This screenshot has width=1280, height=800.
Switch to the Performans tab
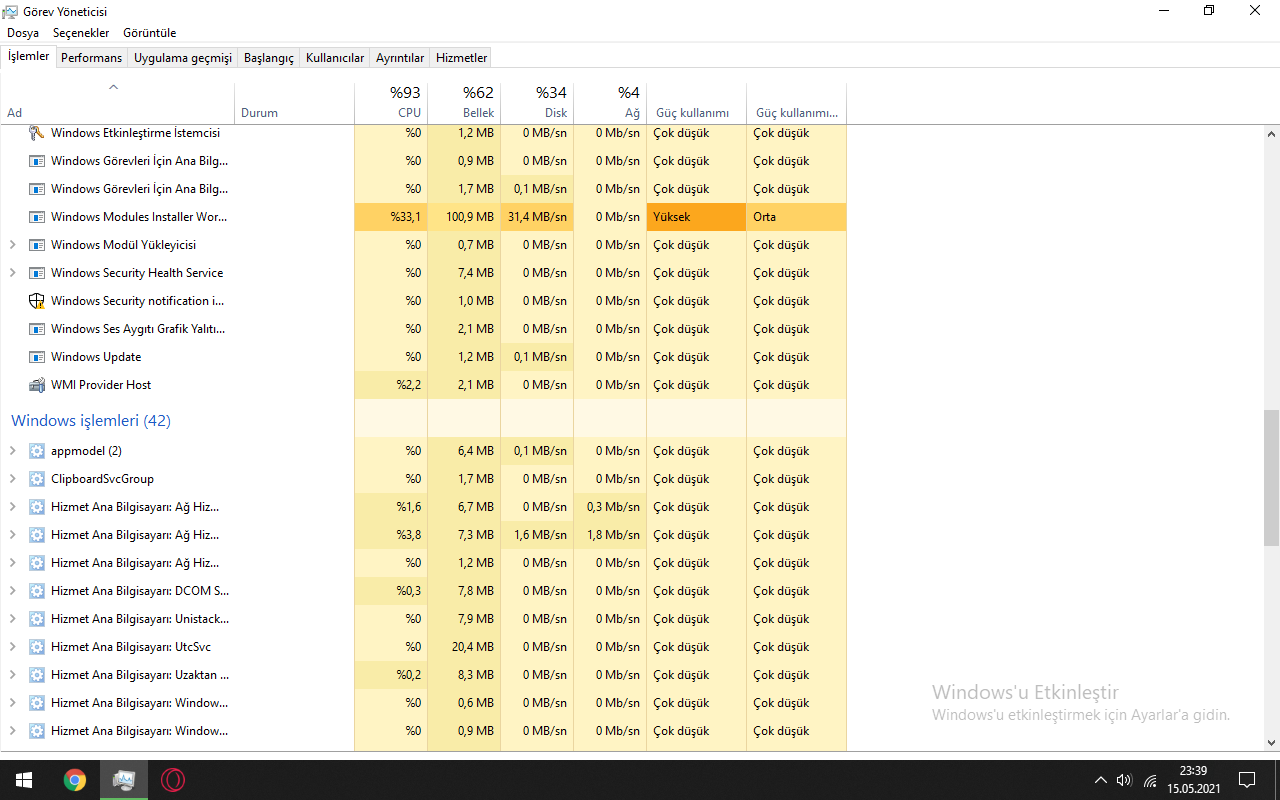(x=91, y=58)
